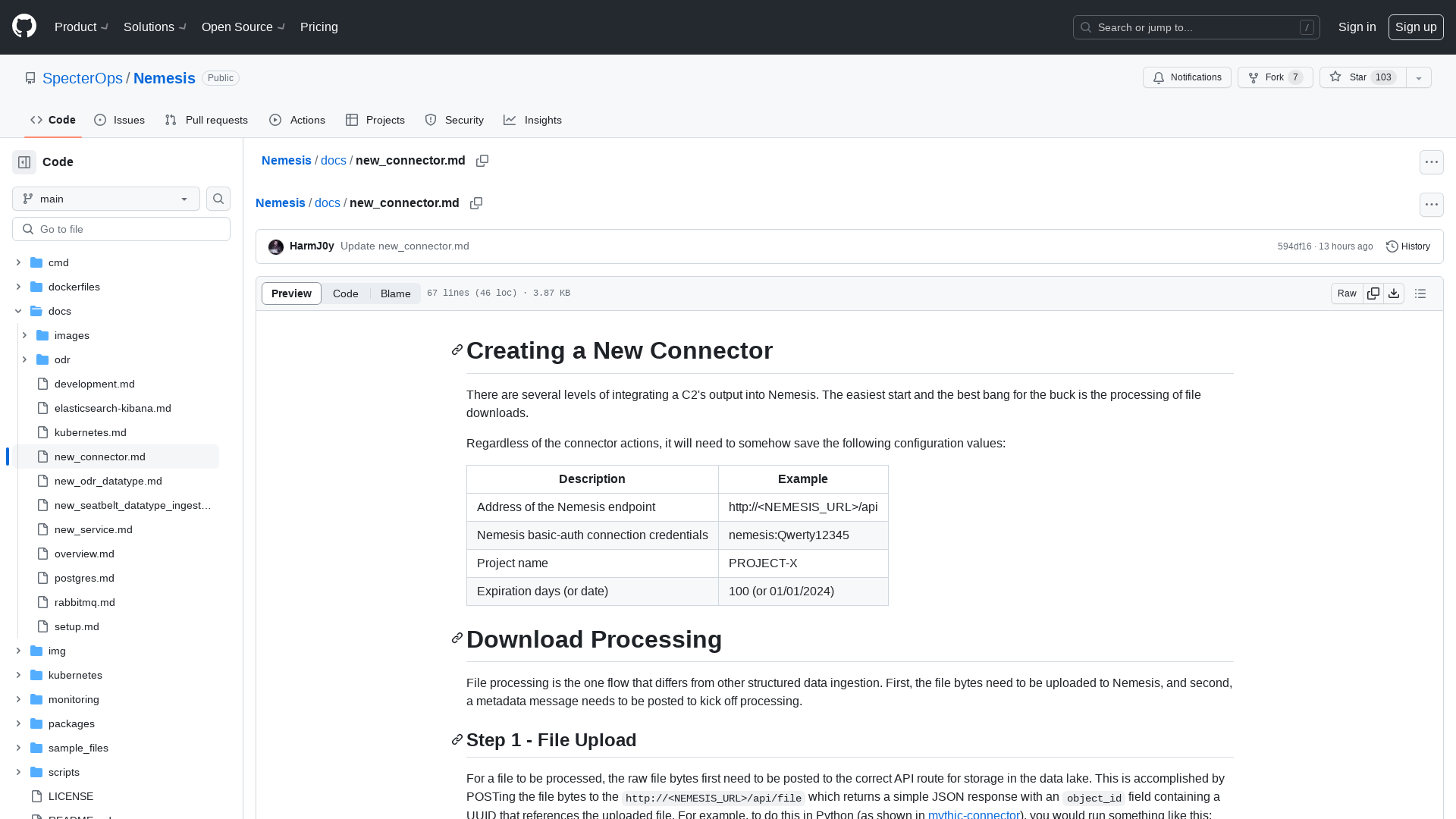Screen dimensions: 1456x819
Task: Expand the monitoring folder
Action: click(18, 699)
